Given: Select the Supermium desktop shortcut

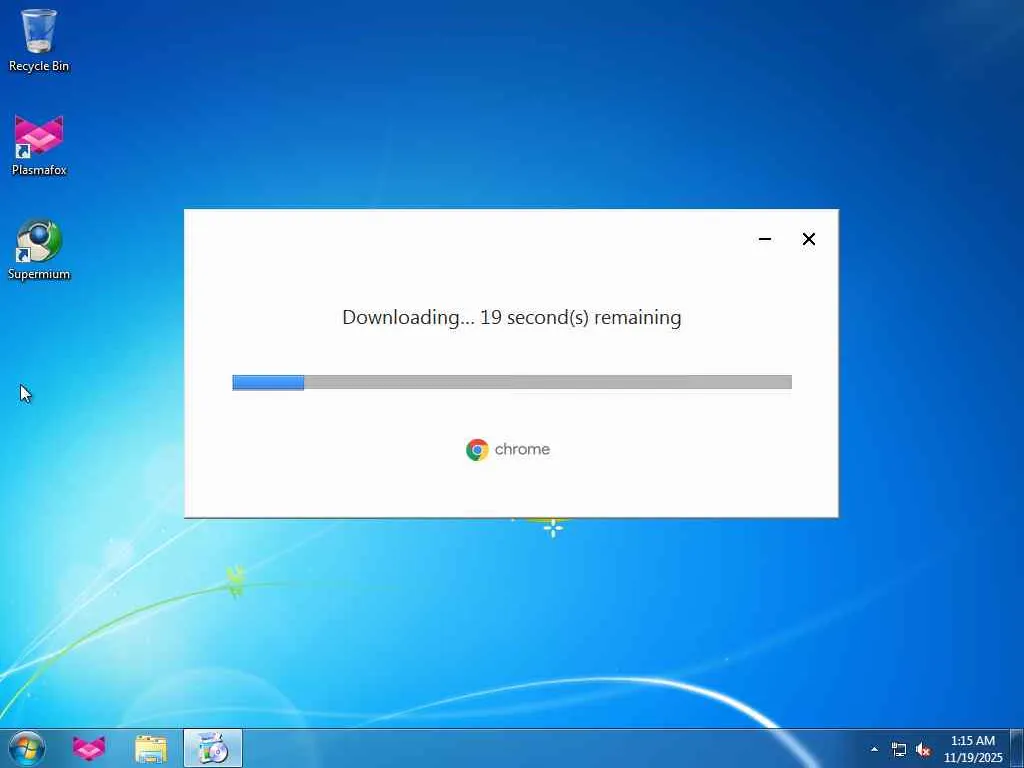Looking at the screenshot, I should click(39, 249).
